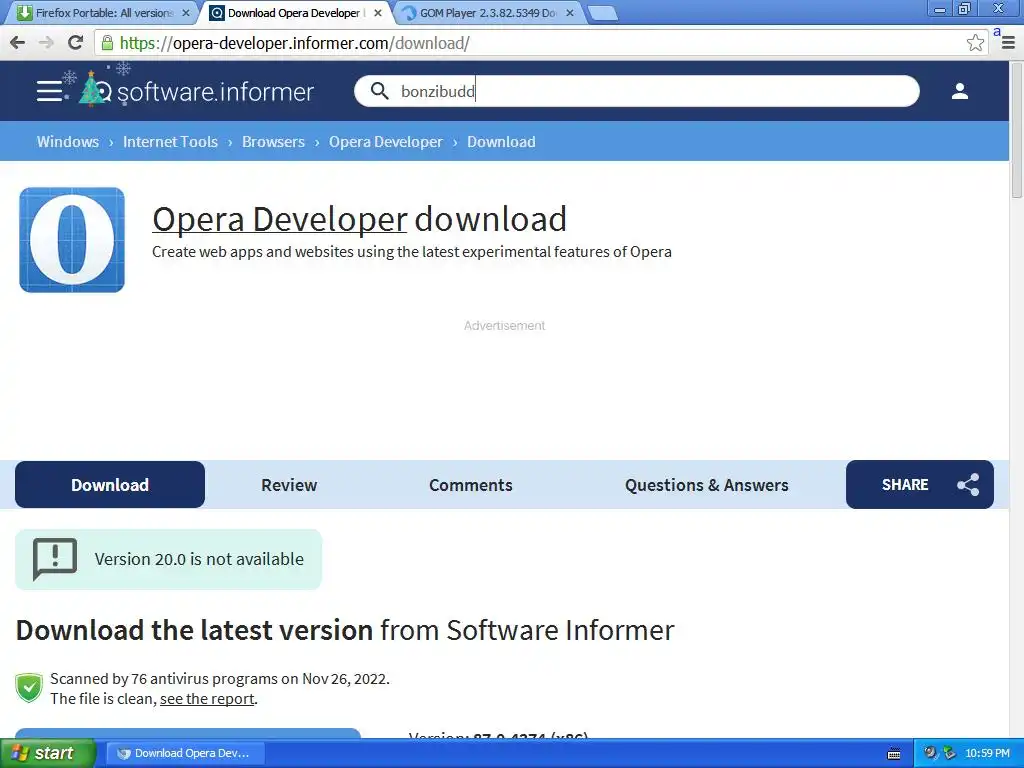Open the 'see the report' link
Image resolution: width=1024 pixels, height=768 pixels.
tap(207, 699)
